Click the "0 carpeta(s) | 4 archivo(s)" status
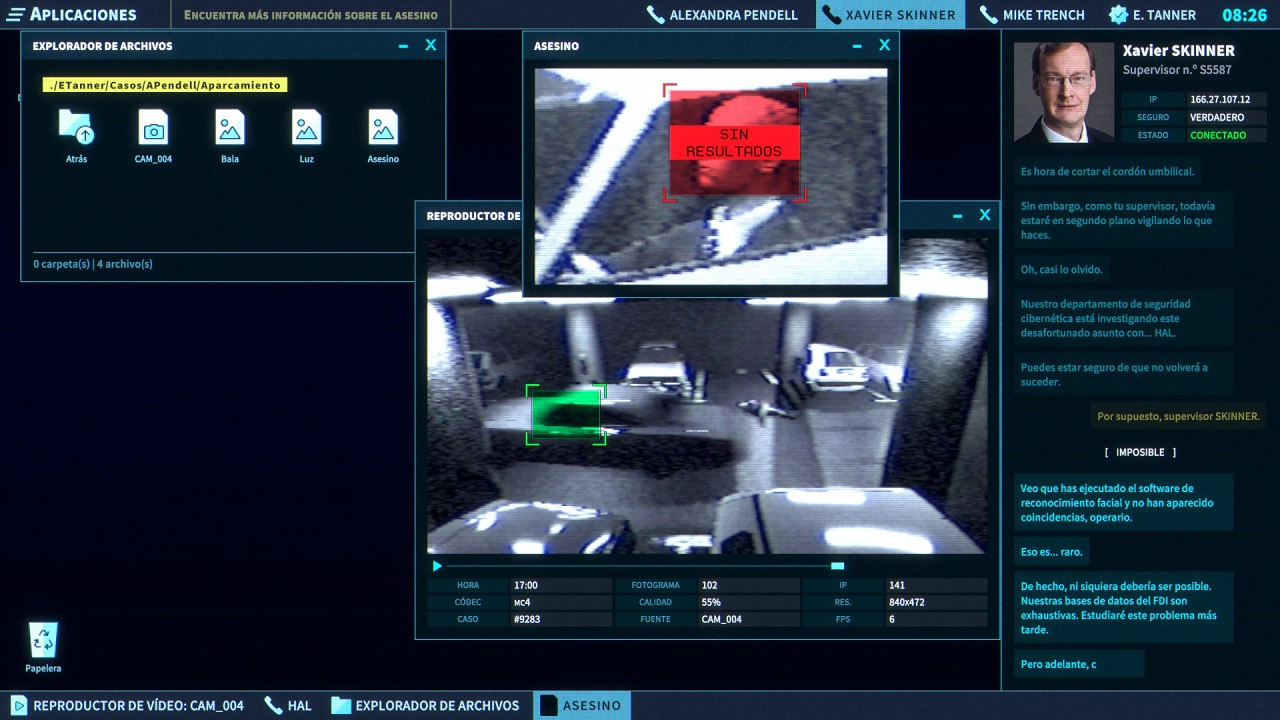The image size is (1280, 720). [x=93, y=264]
